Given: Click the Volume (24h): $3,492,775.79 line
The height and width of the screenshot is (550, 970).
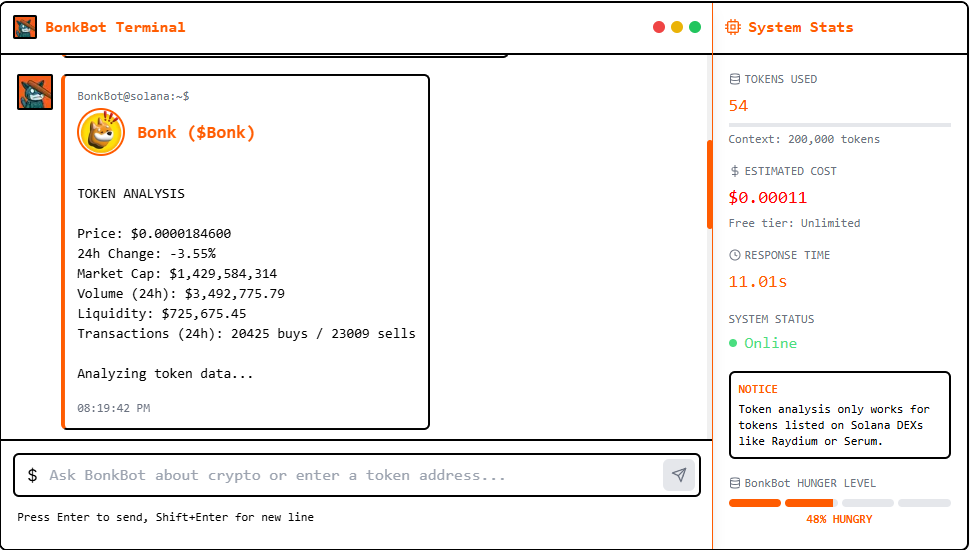Looking at the screenshot, I should tap(181, 293).
